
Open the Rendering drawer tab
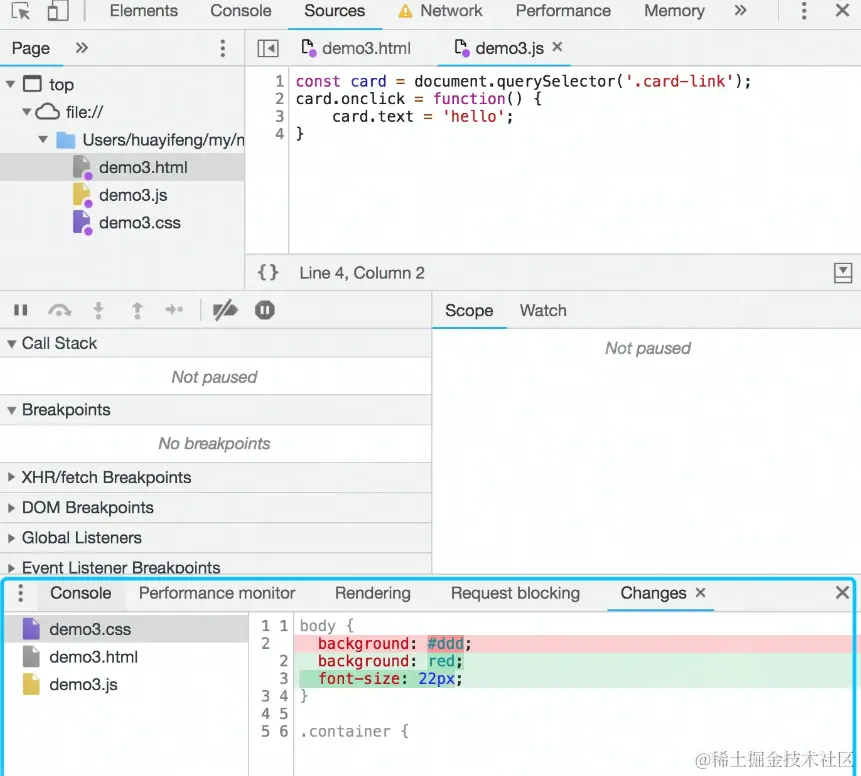point(373,594)
